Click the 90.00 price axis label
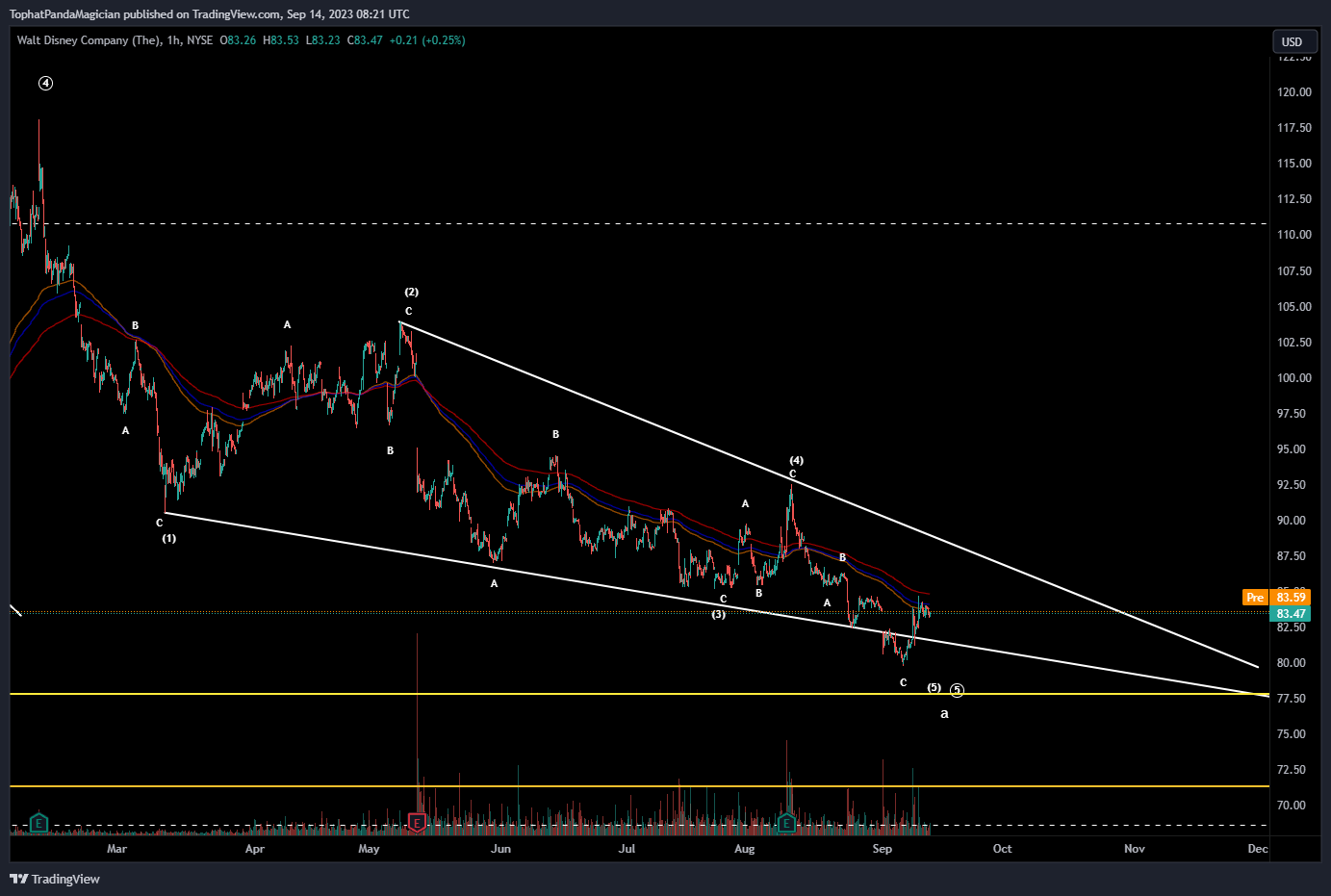1331x896 pixels. click(x=1292, y=521)
